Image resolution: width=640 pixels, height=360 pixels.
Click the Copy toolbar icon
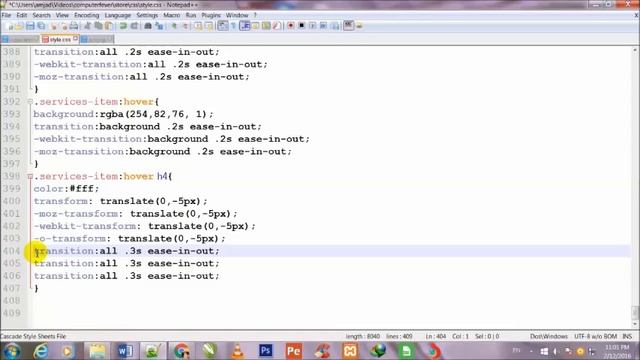pos(98,26)
